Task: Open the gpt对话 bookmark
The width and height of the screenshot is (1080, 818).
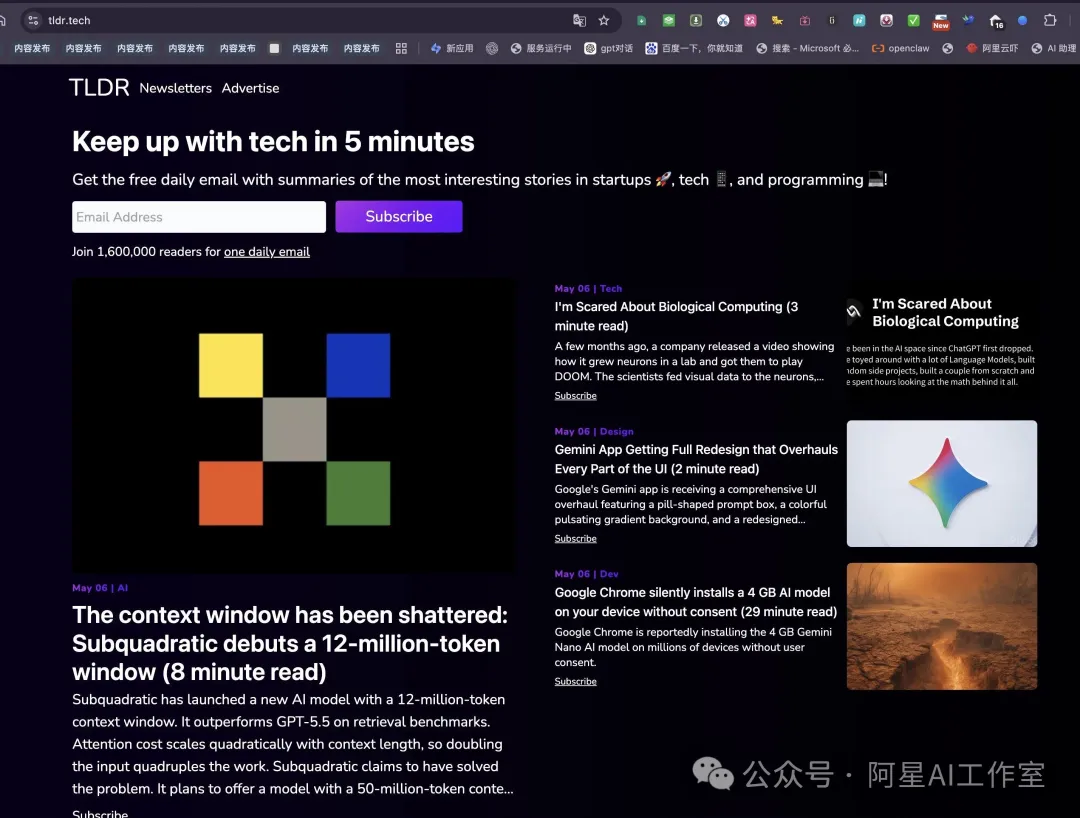Action: (609, 48)
